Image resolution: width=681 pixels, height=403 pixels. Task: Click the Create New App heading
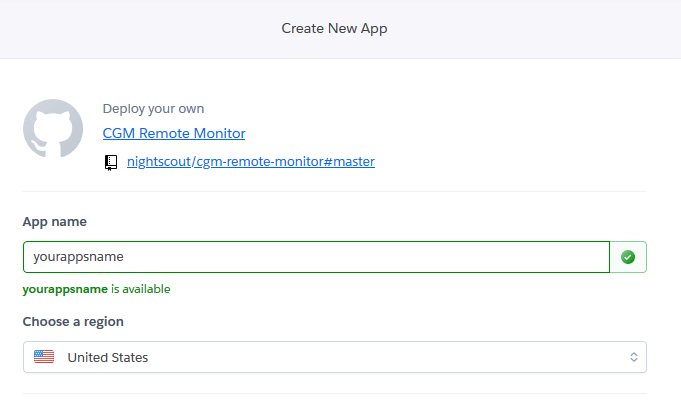coord(334,28)
